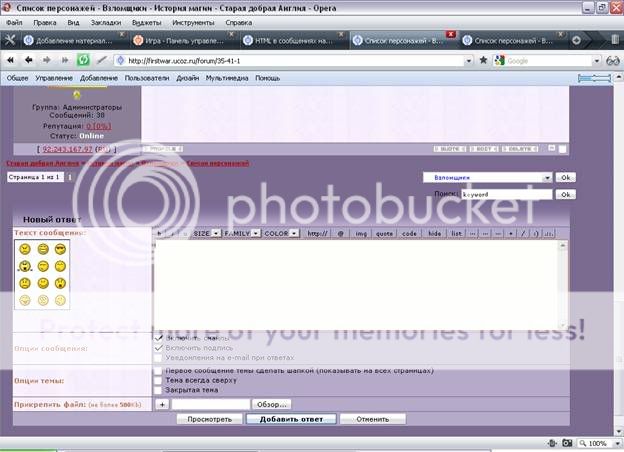This screenshot has height=452, width=624.
Task: Click the http:// link insert button
Action: point(318,233)
